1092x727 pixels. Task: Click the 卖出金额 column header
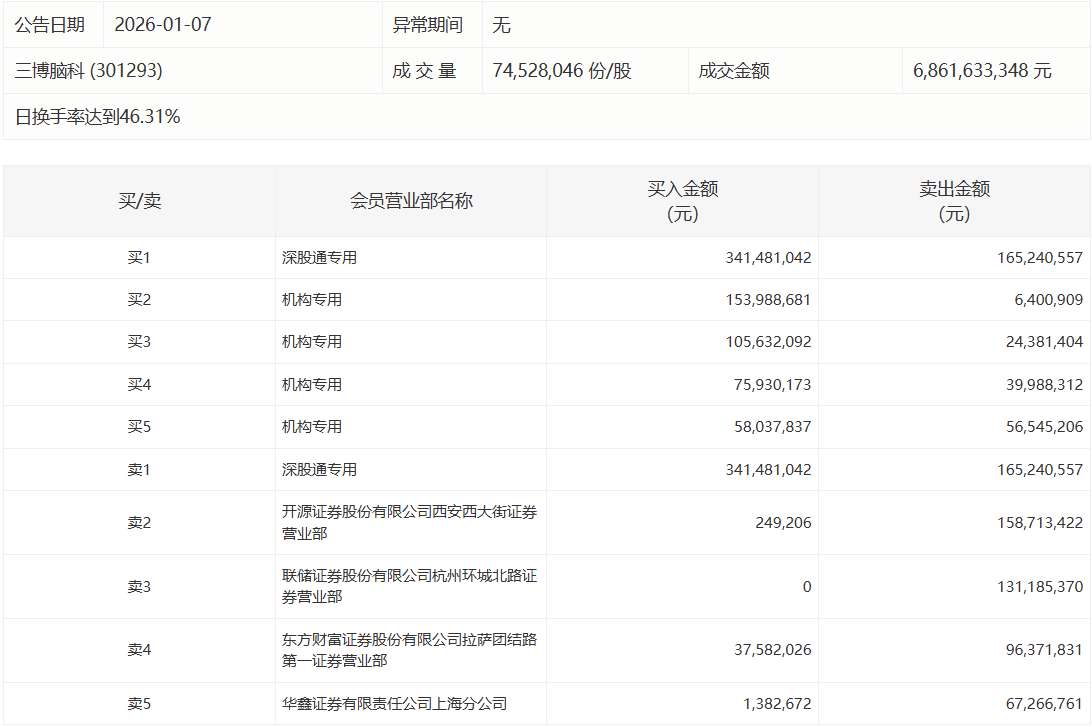(x=954, y=201)
